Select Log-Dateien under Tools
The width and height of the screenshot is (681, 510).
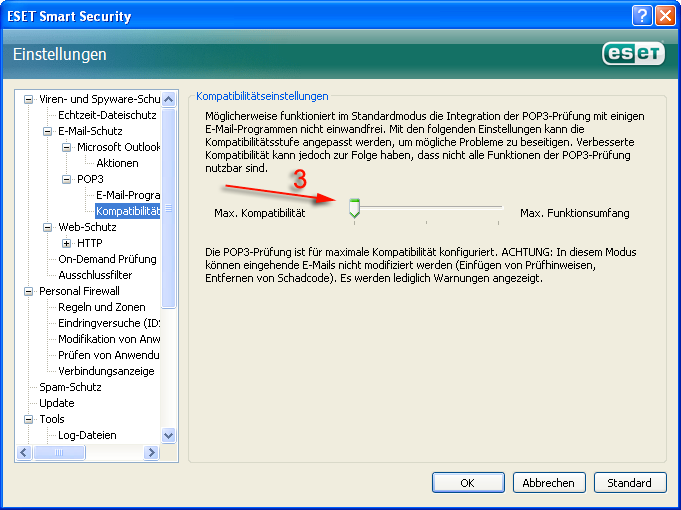tap(87, 435)
